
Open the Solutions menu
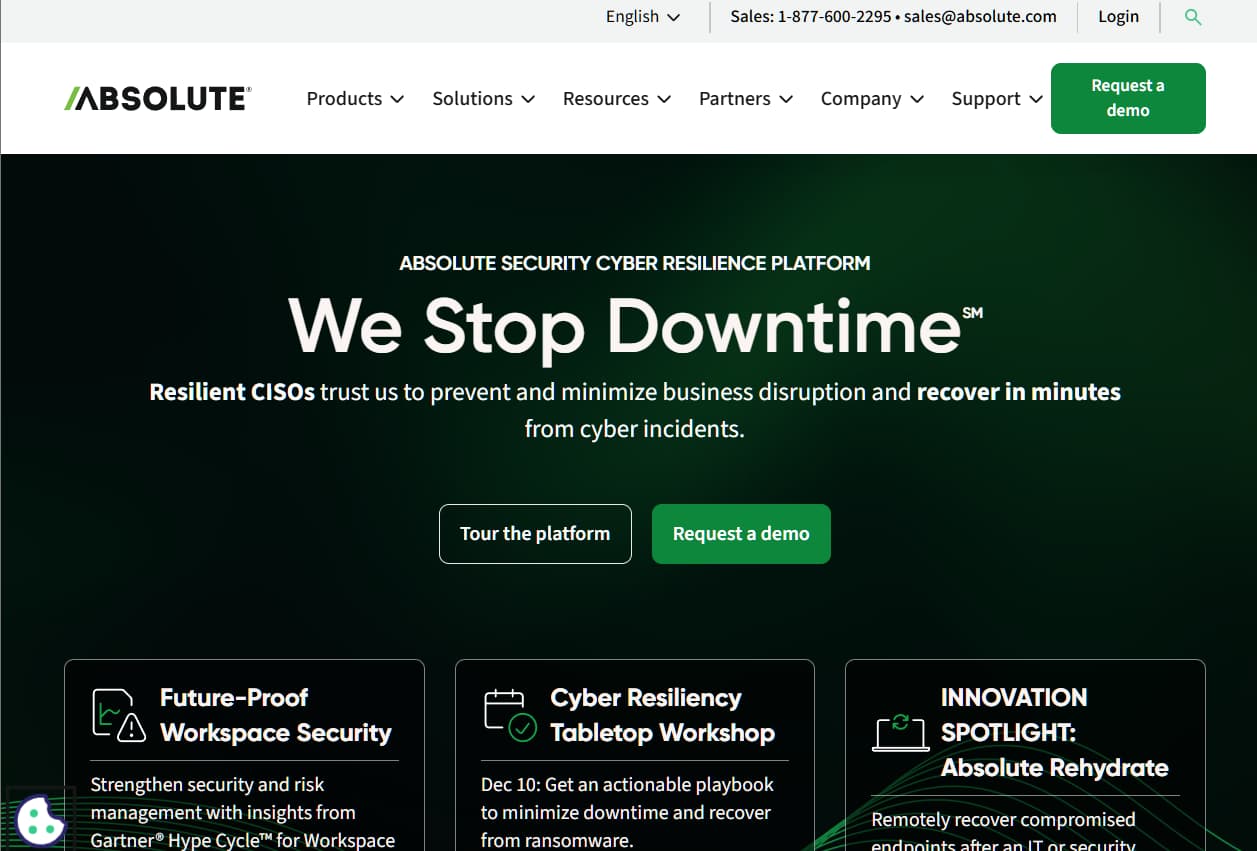point(483,98)
